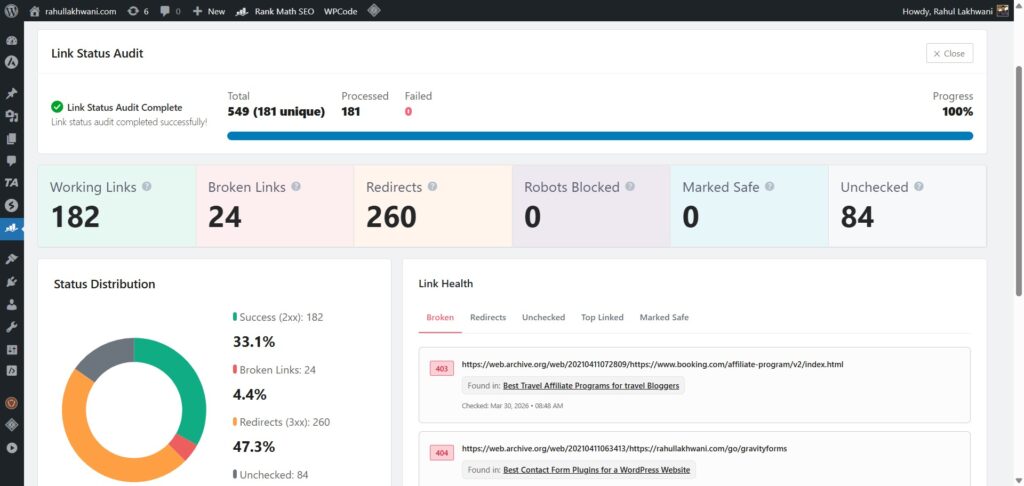Viewport: 1024px width, 486px height.
Task: Open the Unchecked tab in Link Health
Action: click(x=543, y=317)
